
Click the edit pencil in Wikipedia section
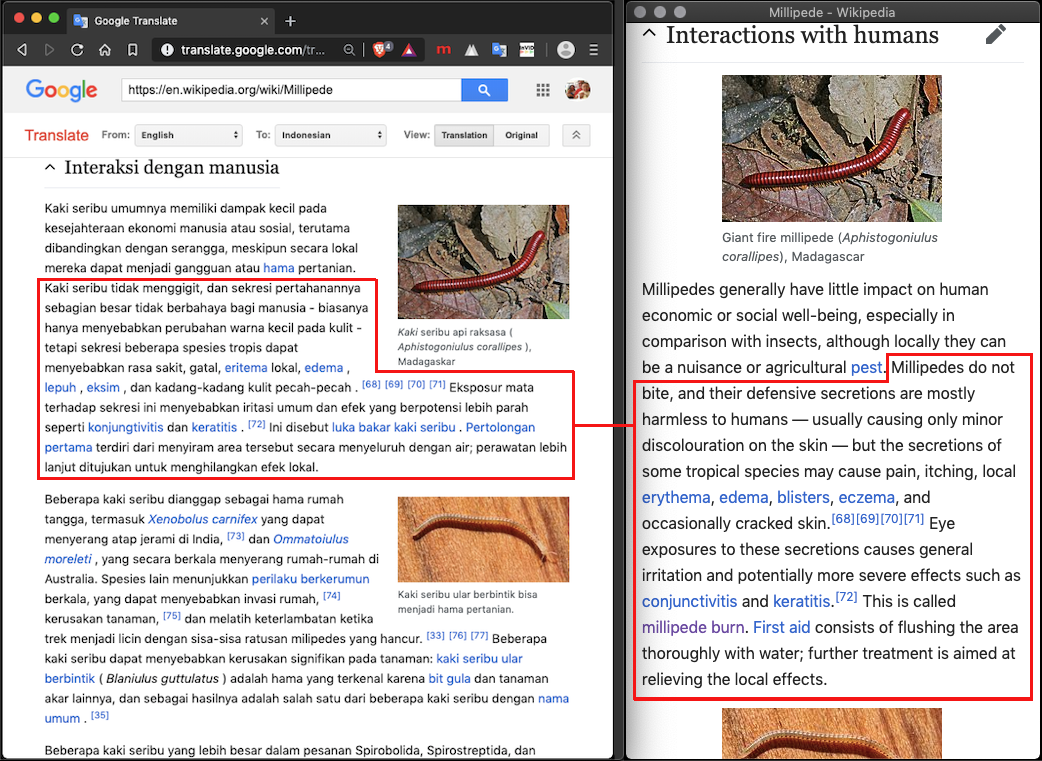tap(995, 35)
